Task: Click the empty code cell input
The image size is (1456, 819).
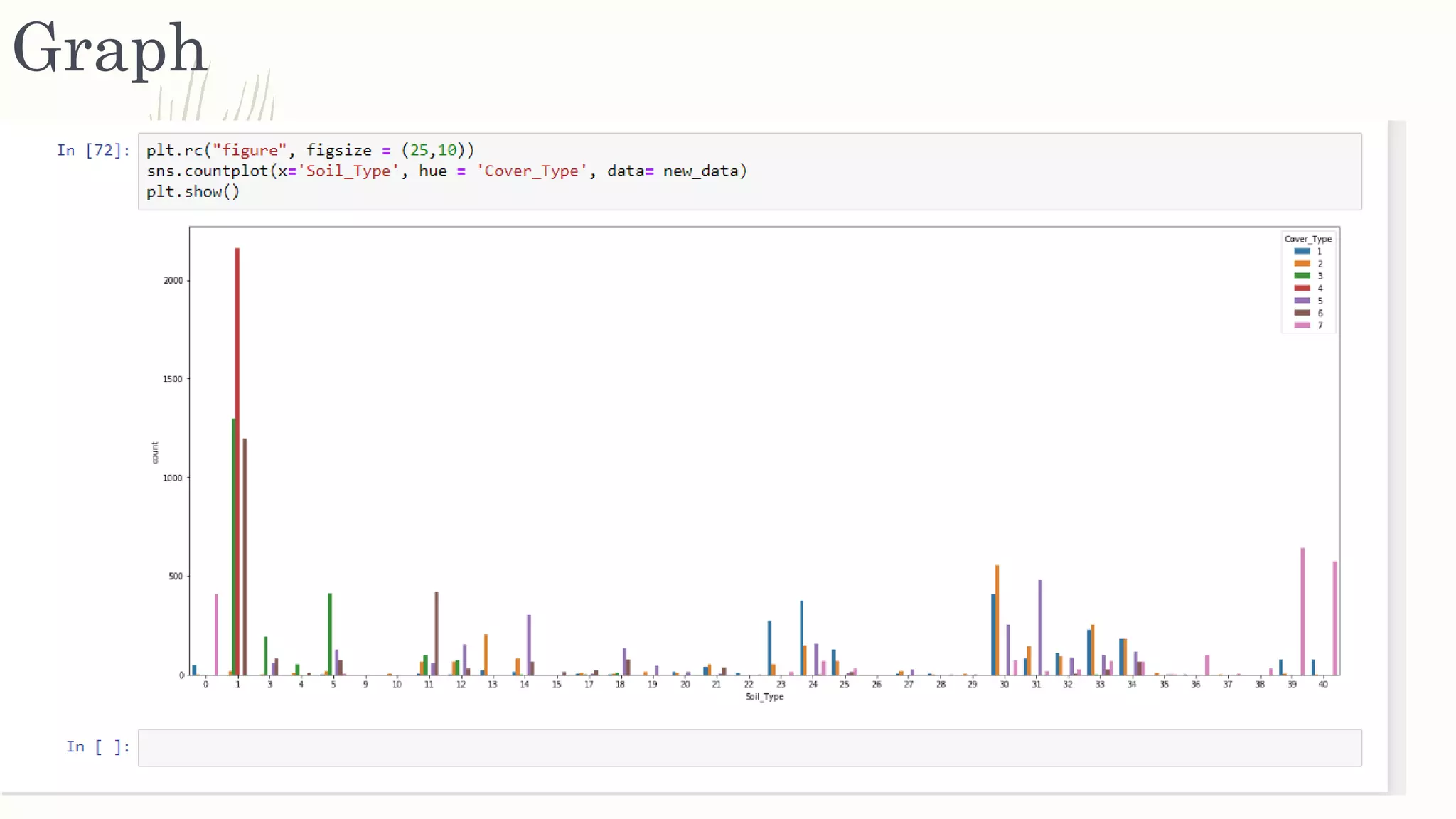Action: coord(749,747)
